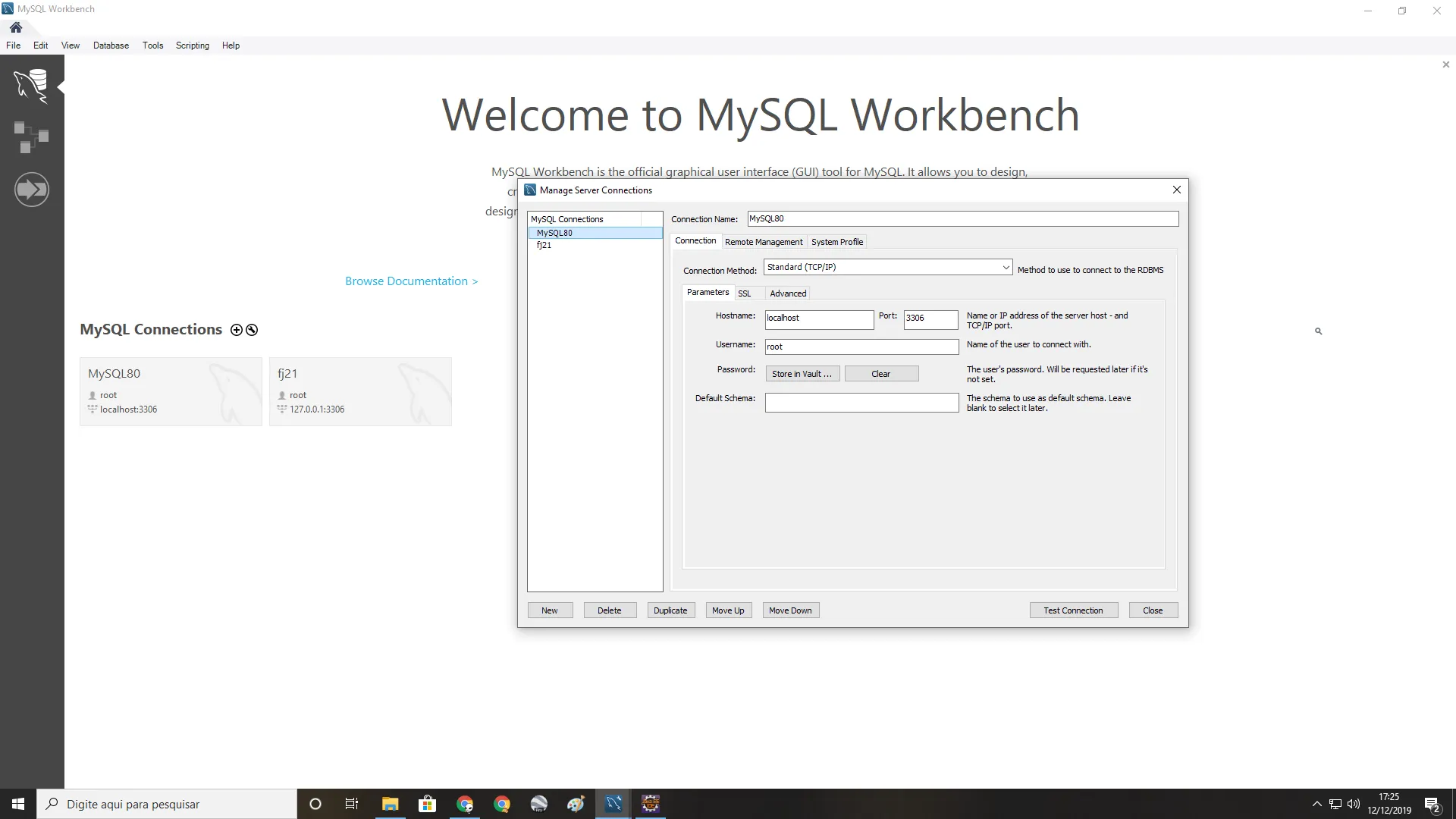Click the Default Schema input field
Screen dimensions: 1456x819
tap(861, 403)
